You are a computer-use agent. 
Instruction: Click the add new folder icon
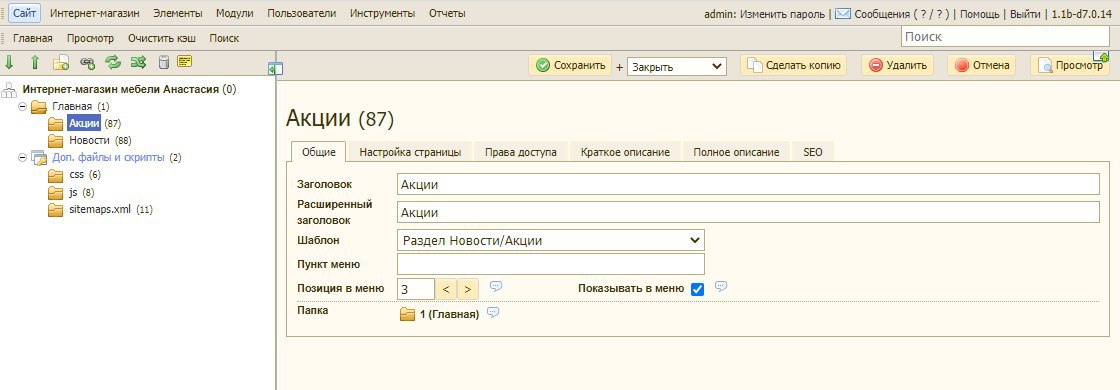[61, 62]
